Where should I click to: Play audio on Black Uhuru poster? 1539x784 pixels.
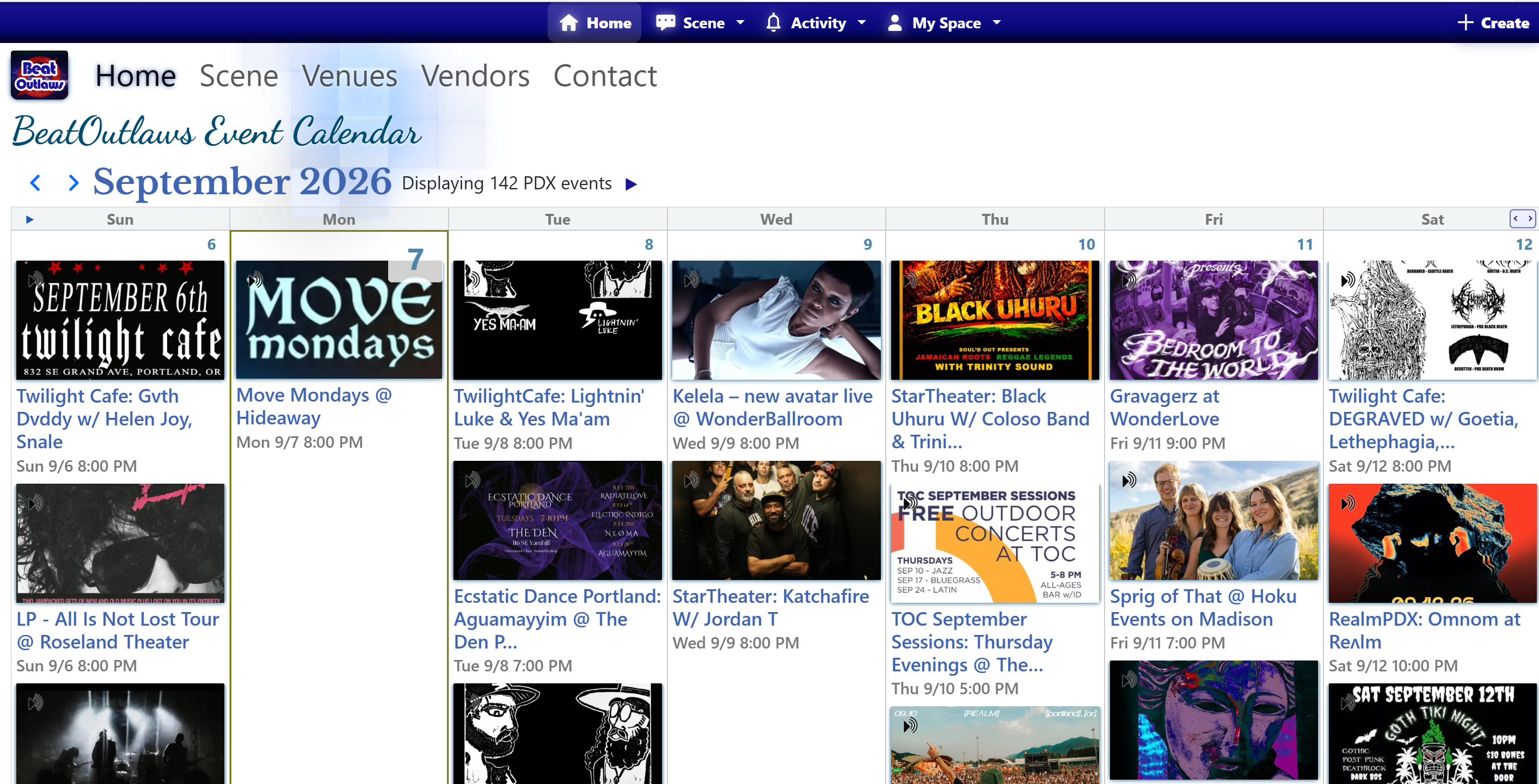910,280
